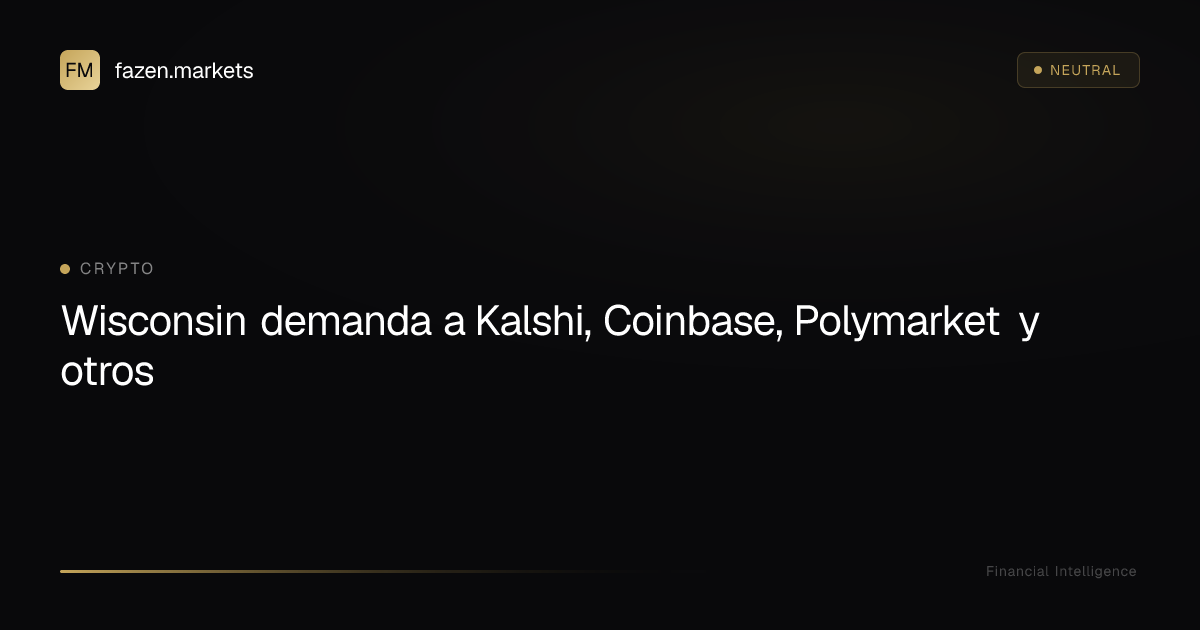Click the word otros on the second line
This screenshot has width=1200, height=630.
(107, 372)
